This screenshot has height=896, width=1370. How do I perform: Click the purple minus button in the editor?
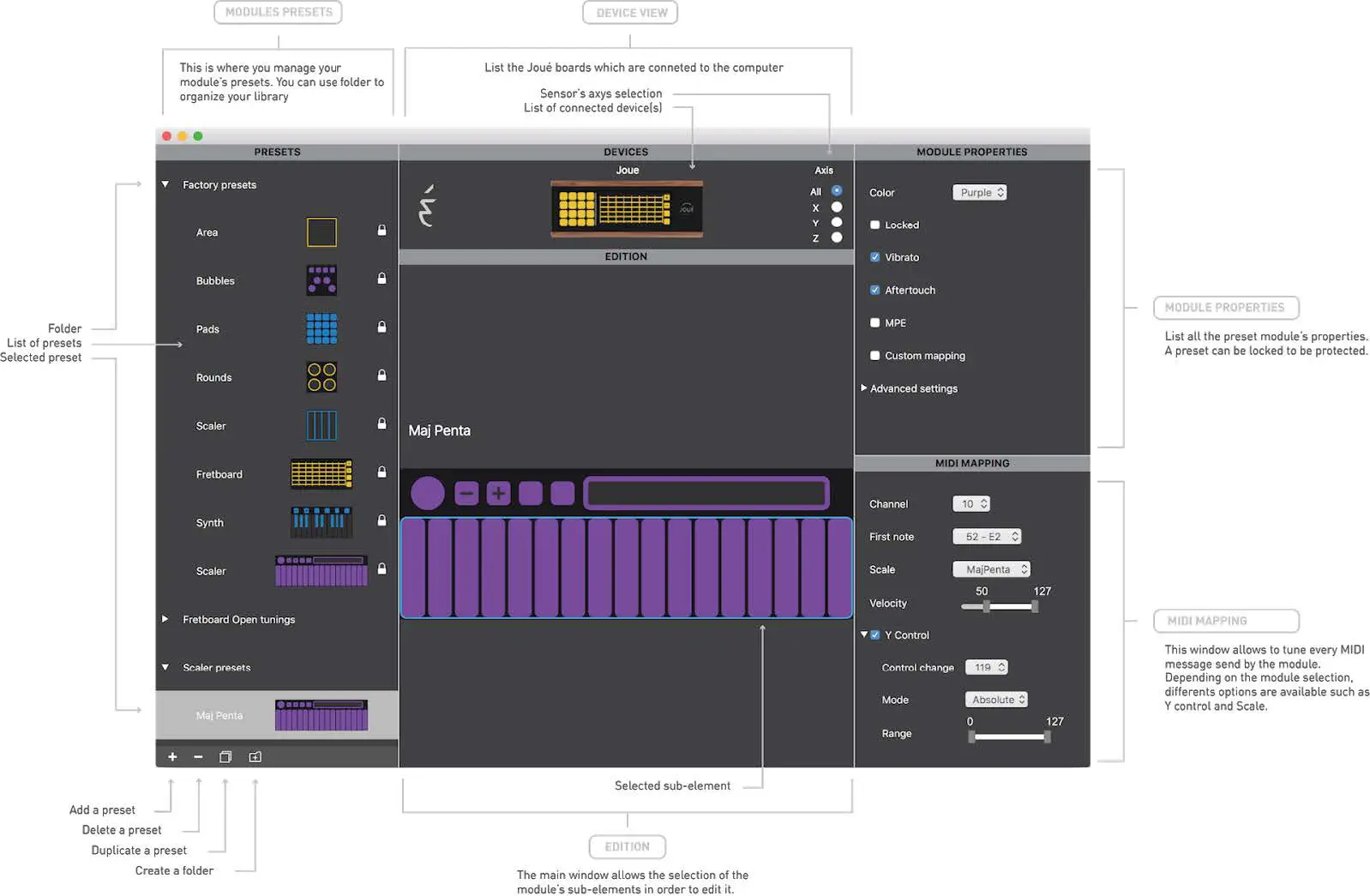click(466, 493)
